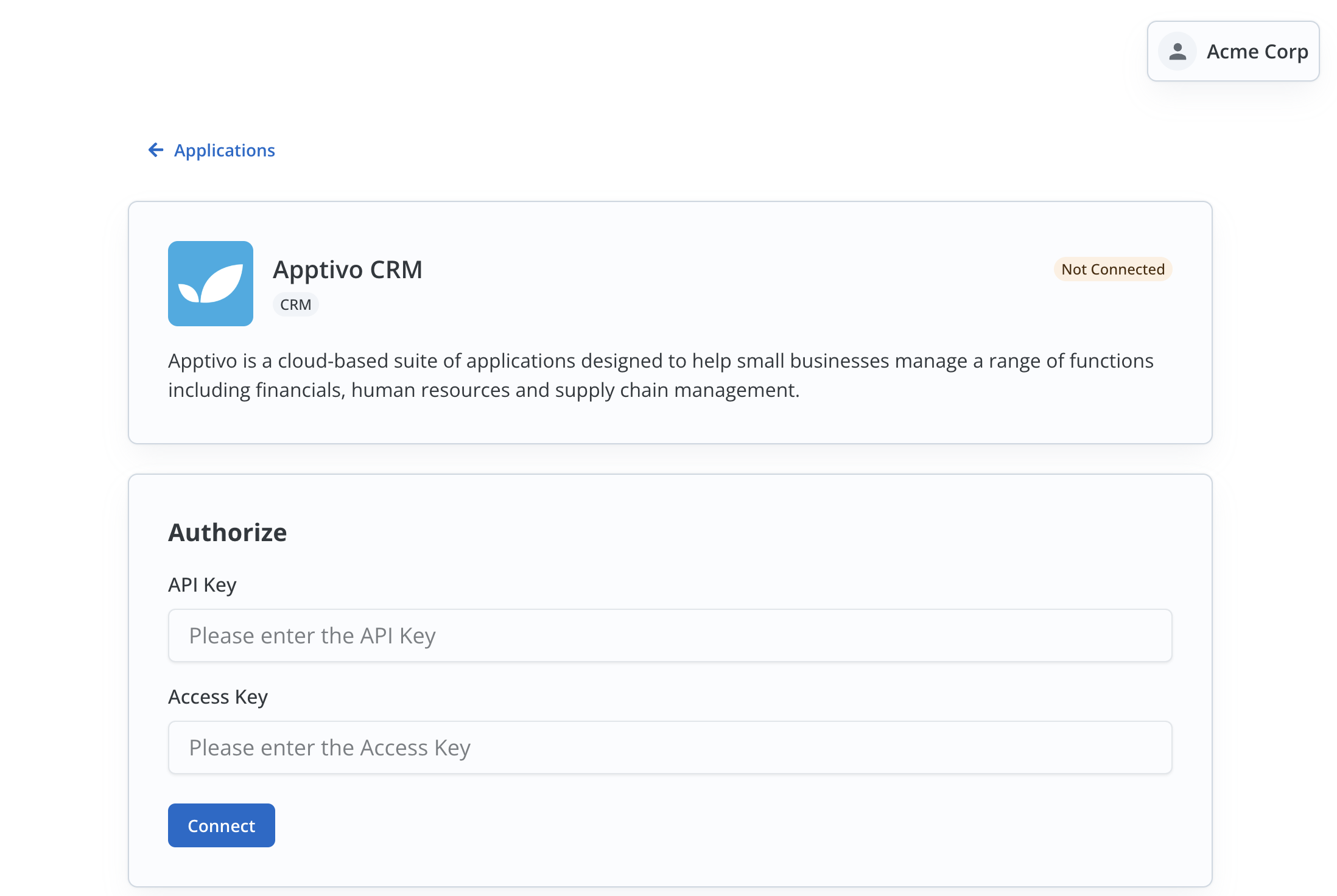This screenshot has width=1337, height=896.
Task: Click the Apptivo leaf logo
Action: pyautogui.click(x=211, y=284)
